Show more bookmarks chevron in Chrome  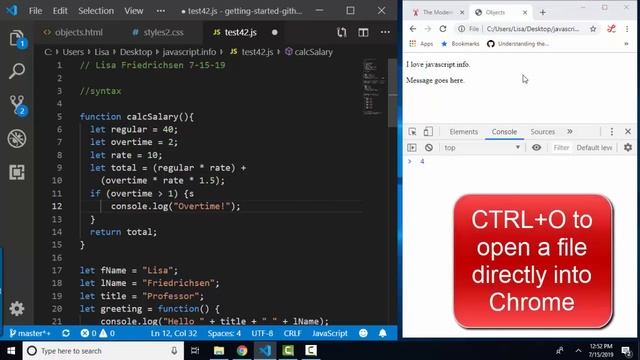(x=626, y=44)
